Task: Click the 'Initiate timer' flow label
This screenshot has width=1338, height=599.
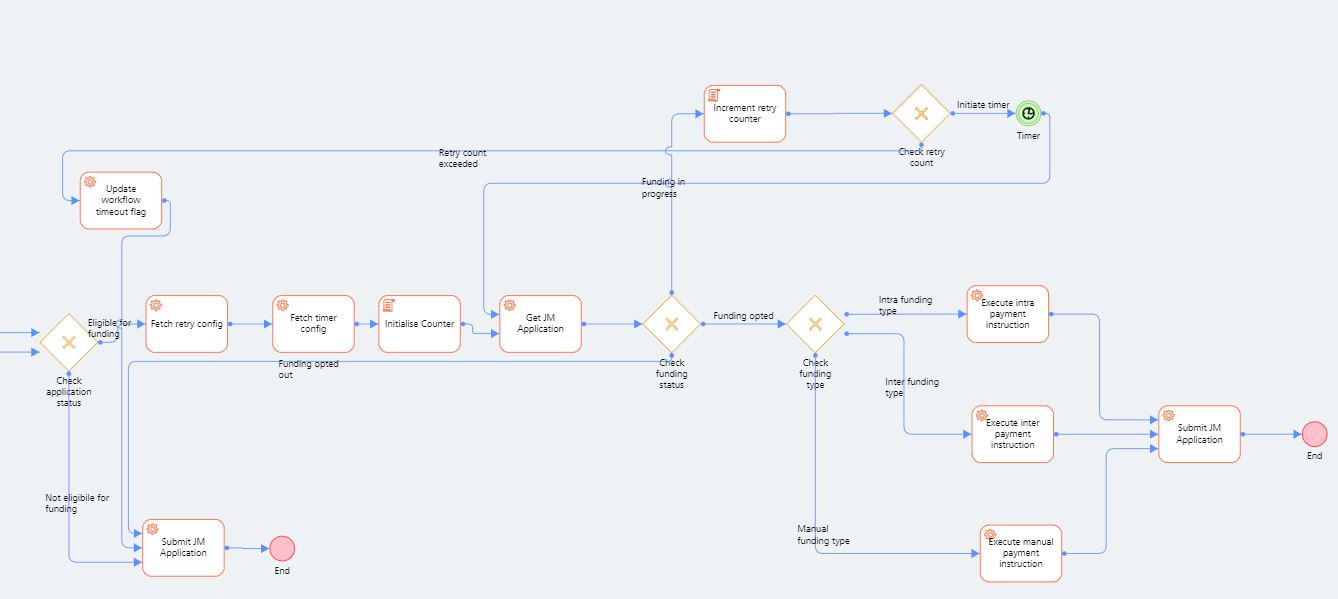Action: [x=983, y=104]
